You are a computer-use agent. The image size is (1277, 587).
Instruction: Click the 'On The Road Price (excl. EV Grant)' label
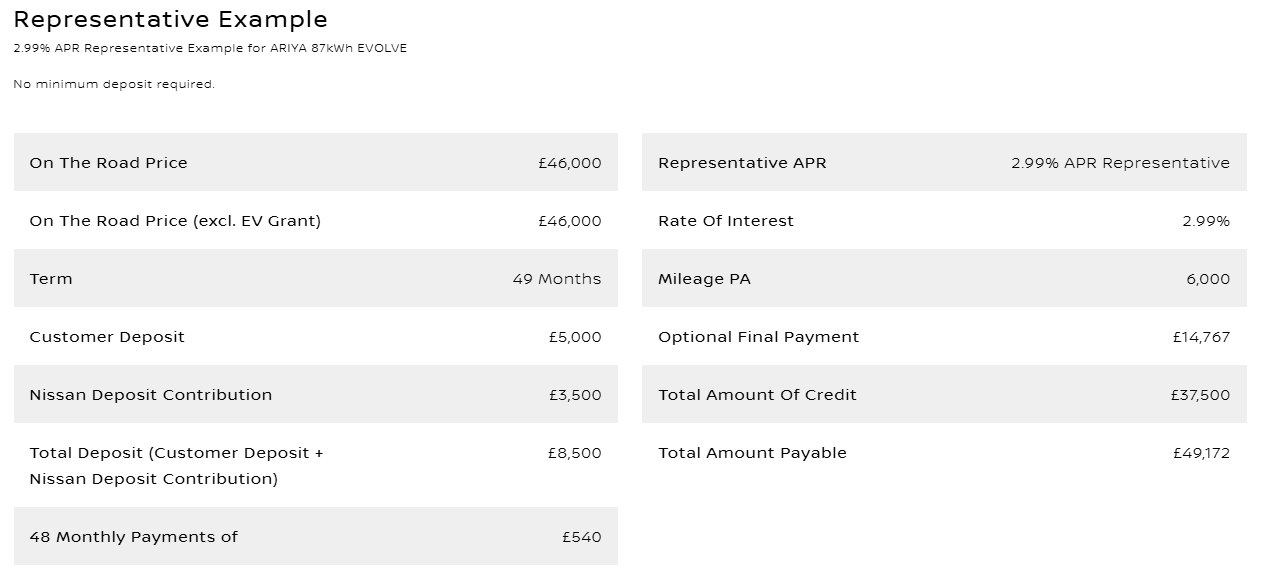click(x=175, y=221)
